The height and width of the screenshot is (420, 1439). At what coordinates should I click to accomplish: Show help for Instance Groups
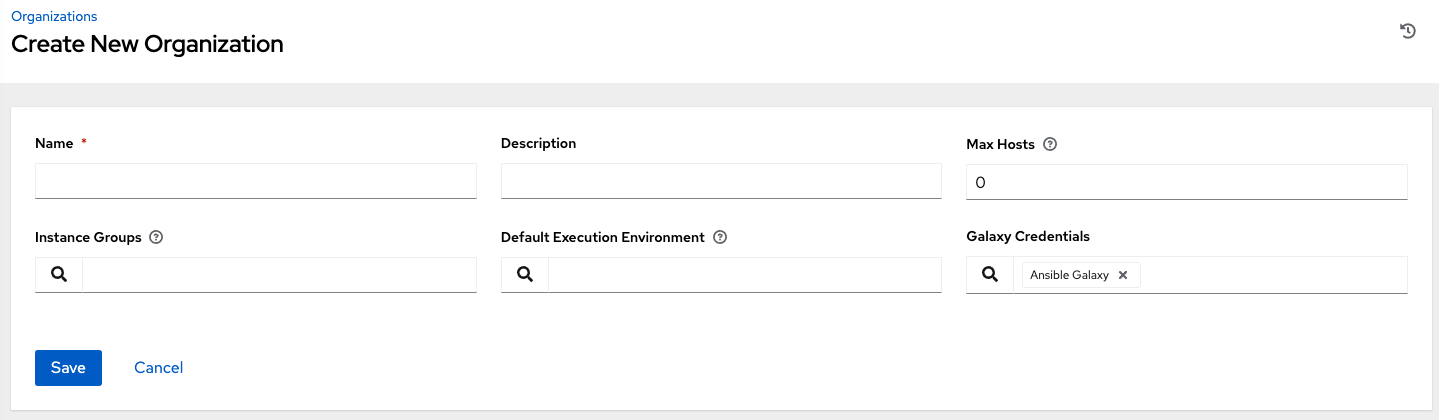pos(156,238)
